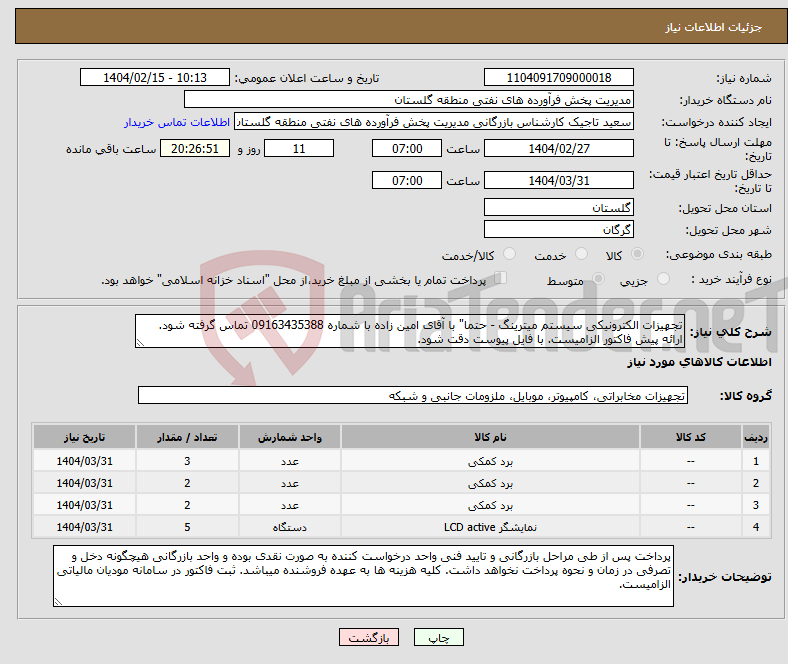Click the resize handle of buyer notes box

(x=58, y=601)
